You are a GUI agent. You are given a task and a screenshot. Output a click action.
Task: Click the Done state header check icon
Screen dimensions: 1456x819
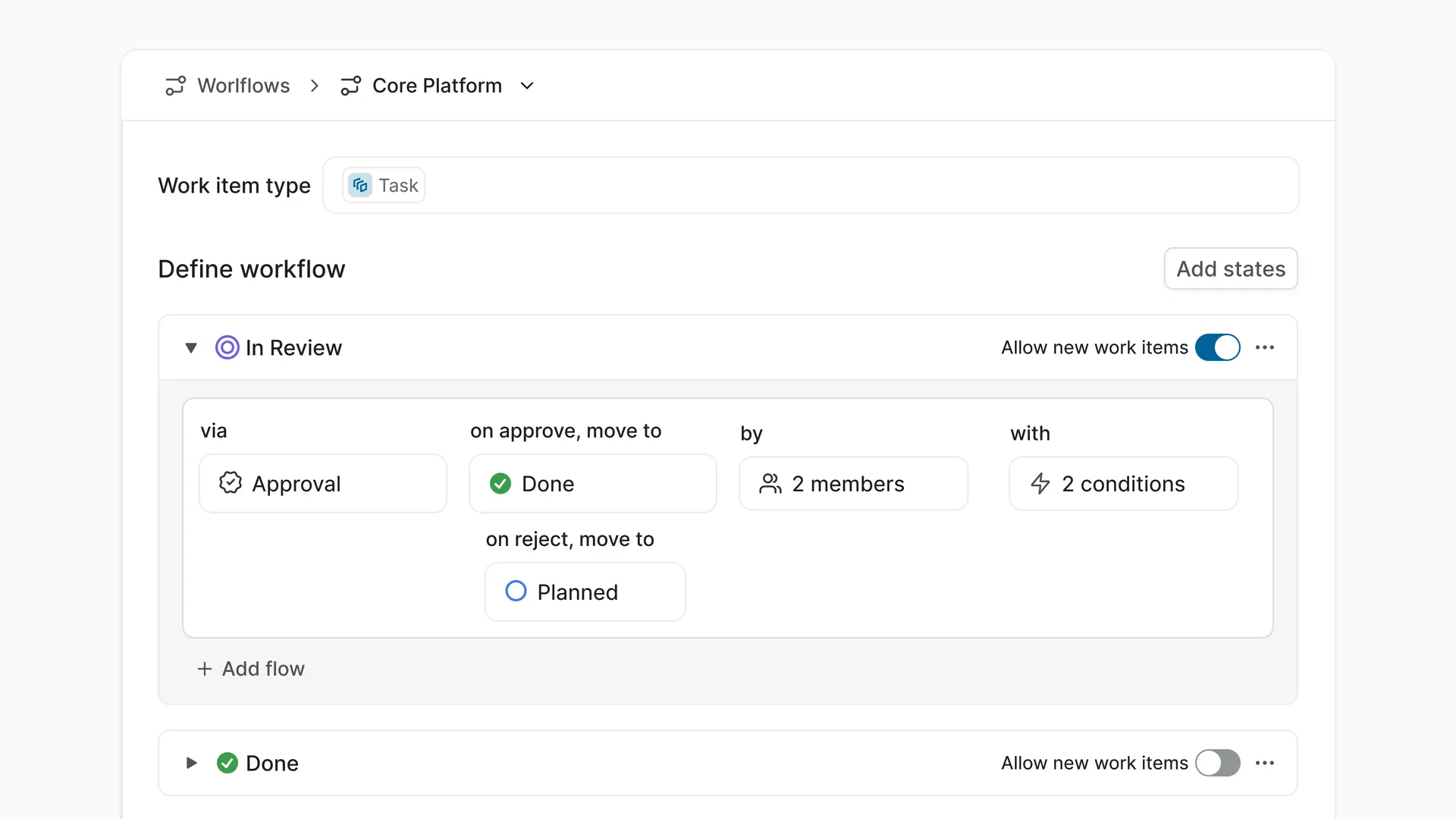click(227, 763)
